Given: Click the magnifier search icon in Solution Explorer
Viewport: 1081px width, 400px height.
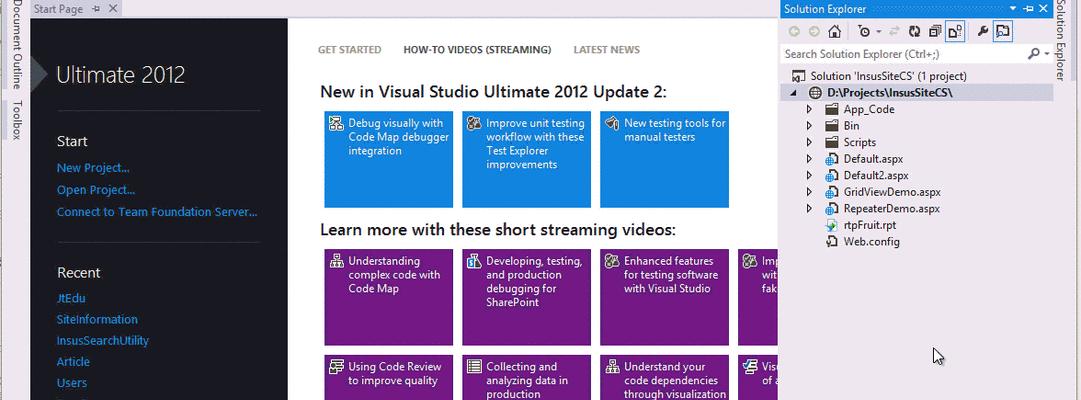Looking at the screenshot, I should pyautogui.click(x=1033, y=54).
